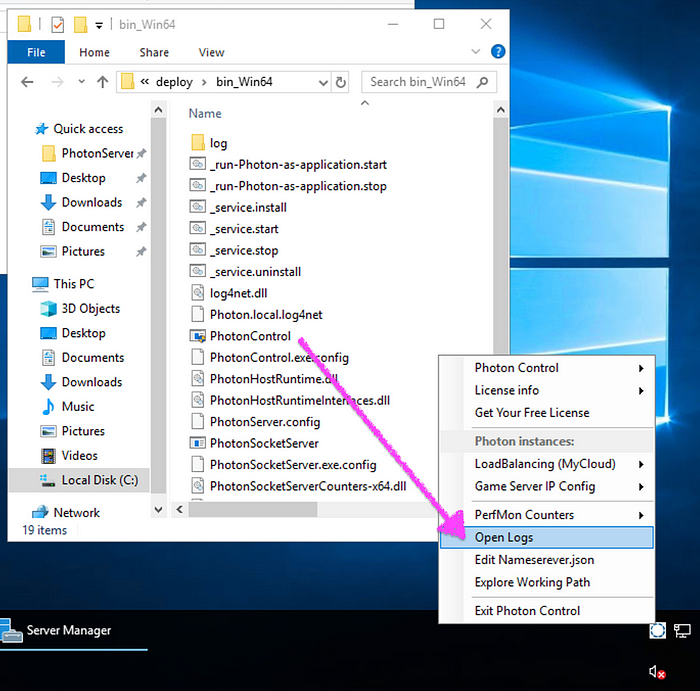The image size is (700, 691).
Task: Expand the address bar history dropdown
Action: click(x=323, y=83)
